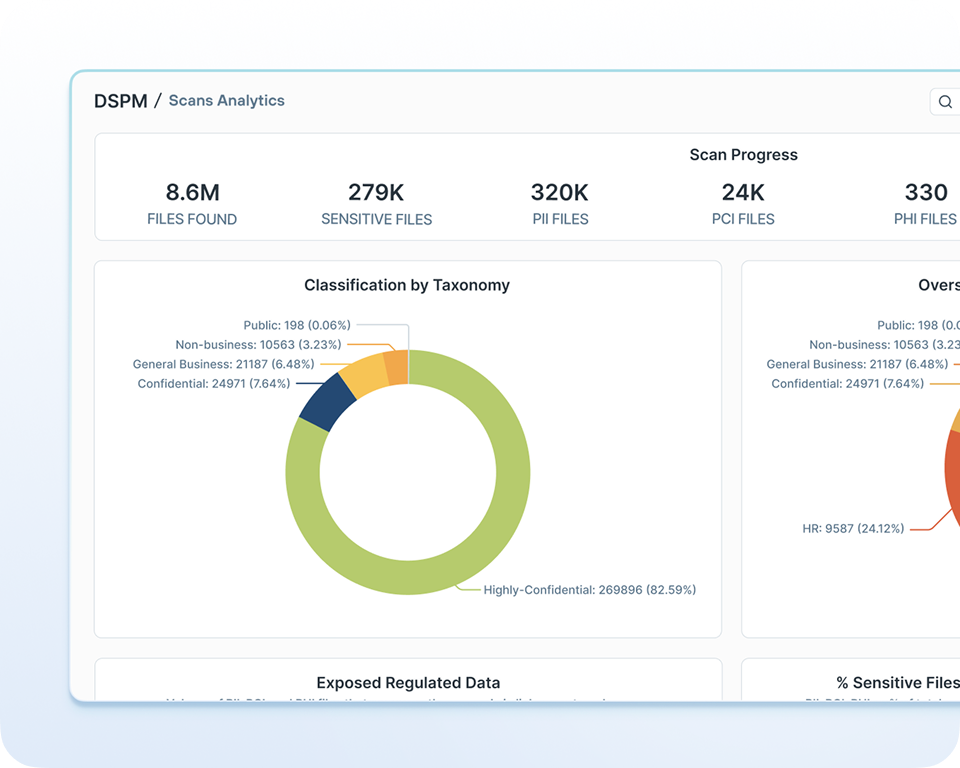Click the 320K PII Files counter
This screenshot has height=768, width=960.
560,200
